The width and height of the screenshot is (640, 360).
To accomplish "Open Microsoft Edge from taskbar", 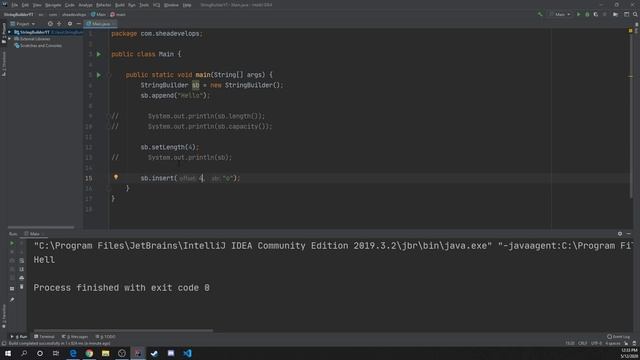I will pyautogui.click(x=73, y=353).
